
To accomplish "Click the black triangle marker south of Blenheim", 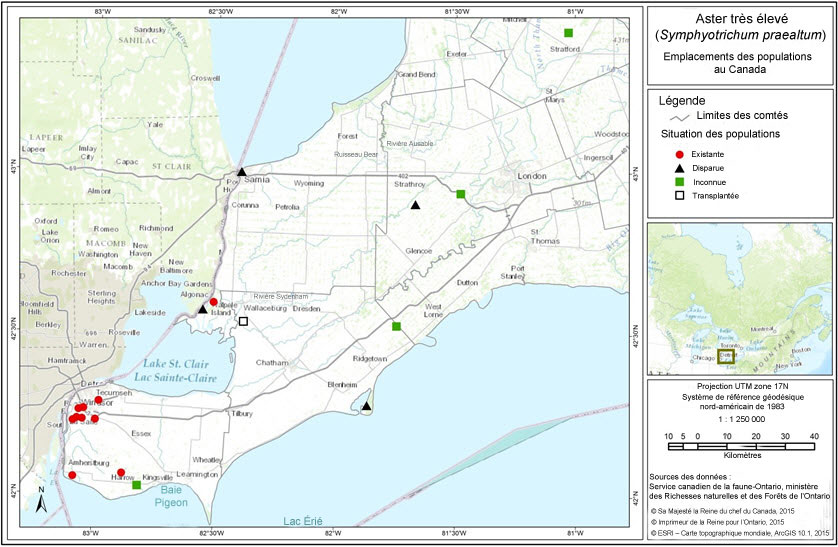I will click(x=367, y=406).
